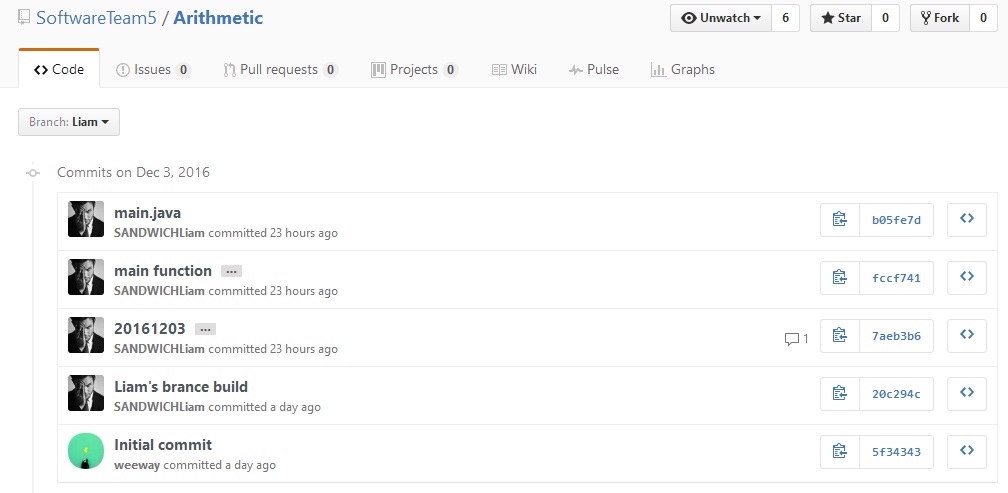1008x493 pixels.
Task: Open commit hash 5f34343
Action: tap(896, 451)
